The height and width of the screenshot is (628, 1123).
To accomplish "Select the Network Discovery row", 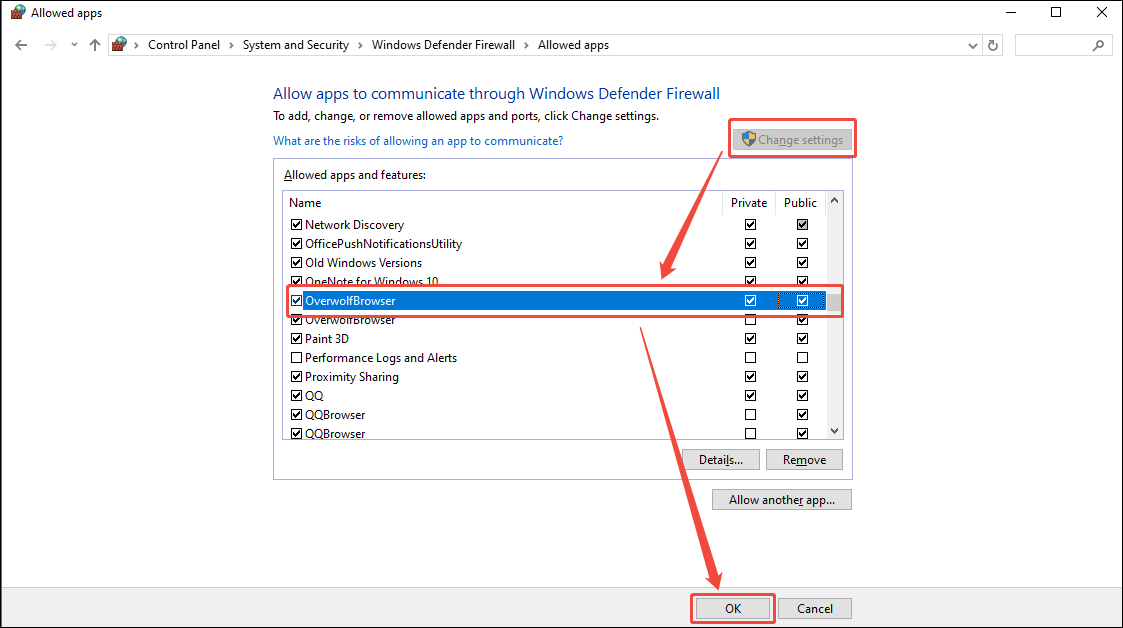I will tap(556, 225).
